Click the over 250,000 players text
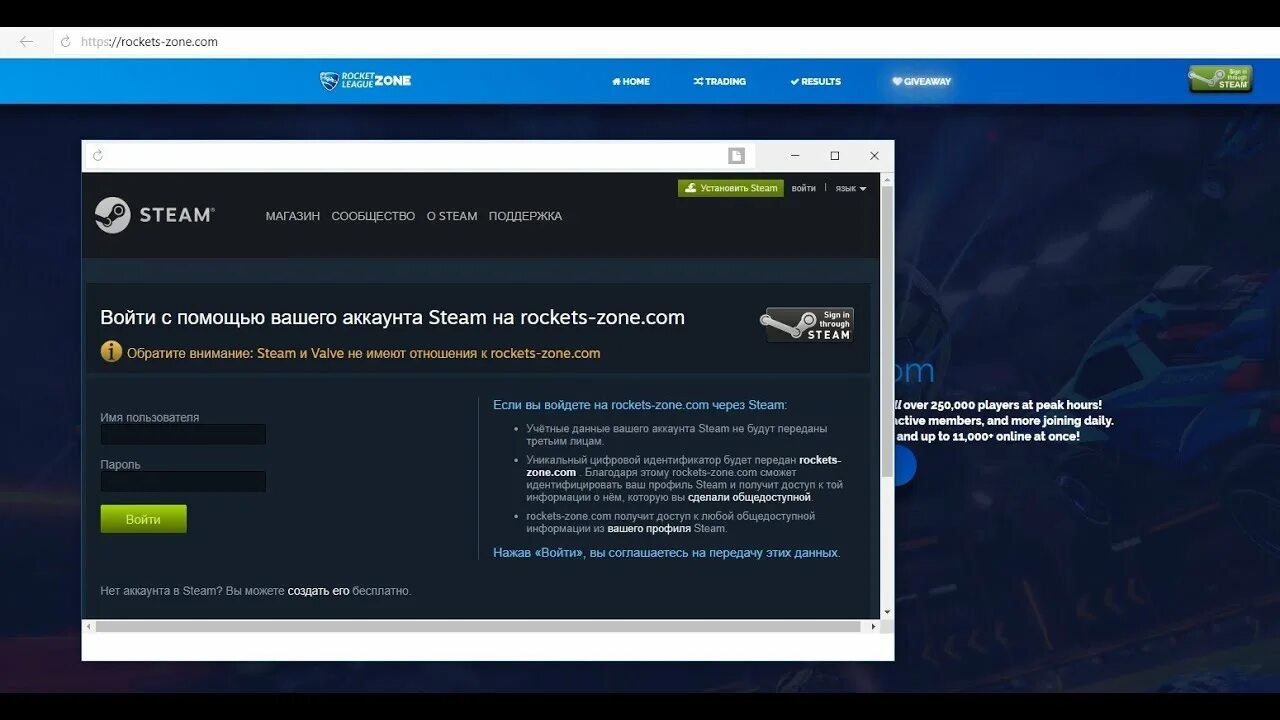Viewport: 1280px width, 720px height. click(x=1002, y=405)
